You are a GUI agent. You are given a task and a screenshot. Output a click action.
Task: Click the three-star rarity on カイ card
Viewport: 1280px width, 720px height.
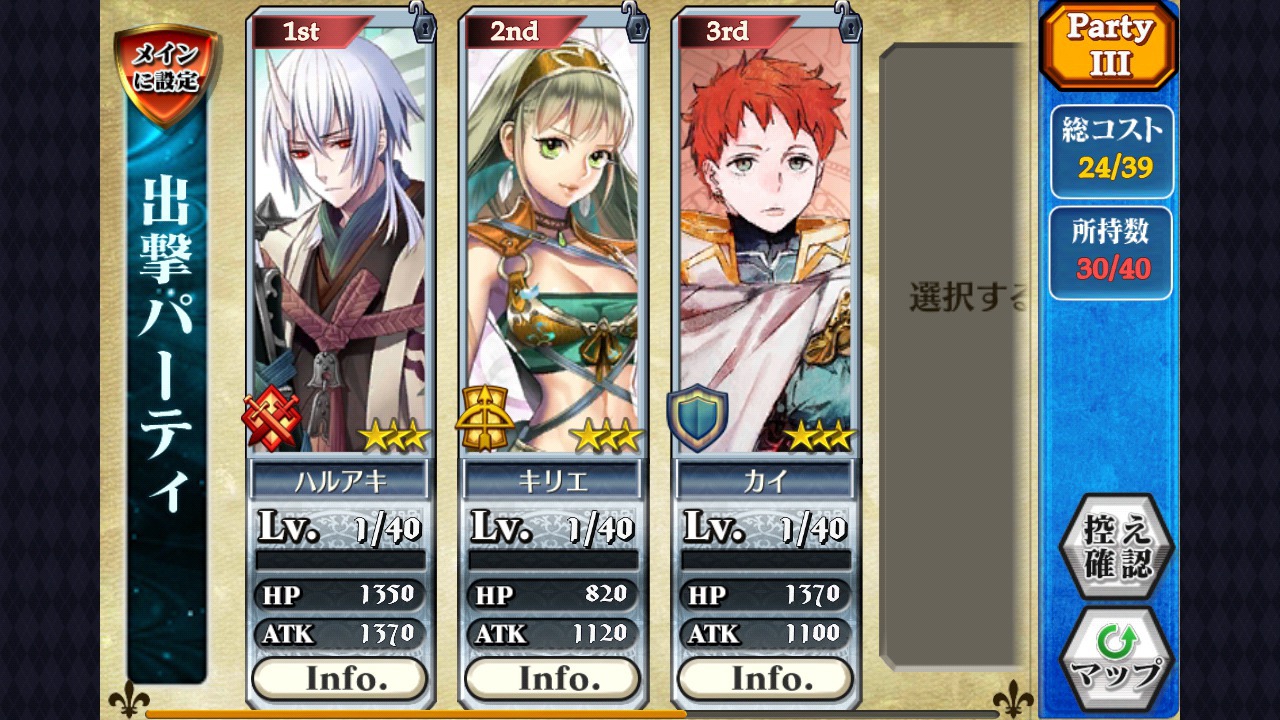(820, 436)
